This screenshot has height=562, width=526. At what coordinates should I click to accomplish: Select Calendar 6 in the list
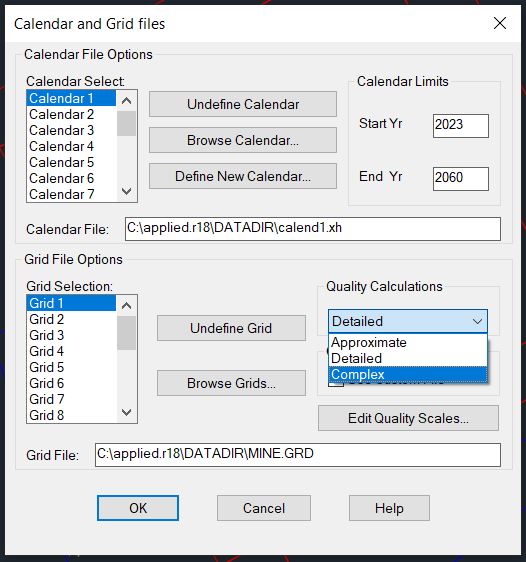pyautogui.click(x=71, y=178)
